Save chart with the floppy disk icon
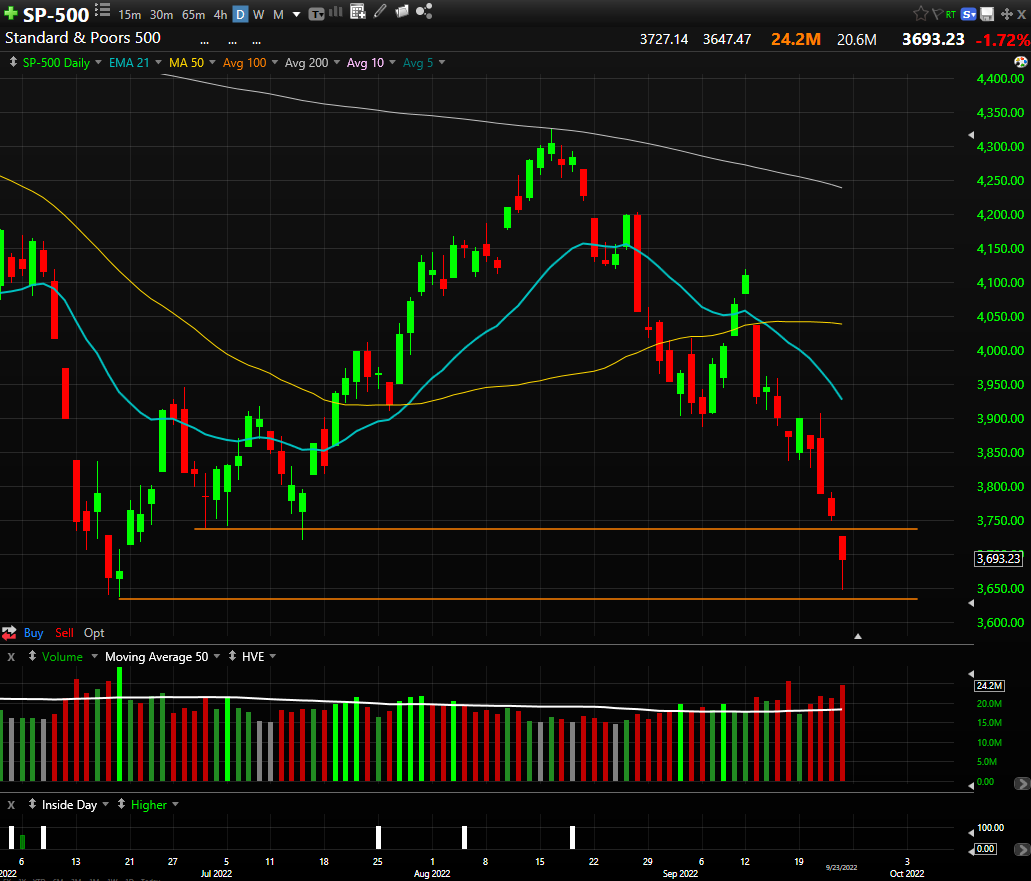1031x881 pixels. point(987,14)
